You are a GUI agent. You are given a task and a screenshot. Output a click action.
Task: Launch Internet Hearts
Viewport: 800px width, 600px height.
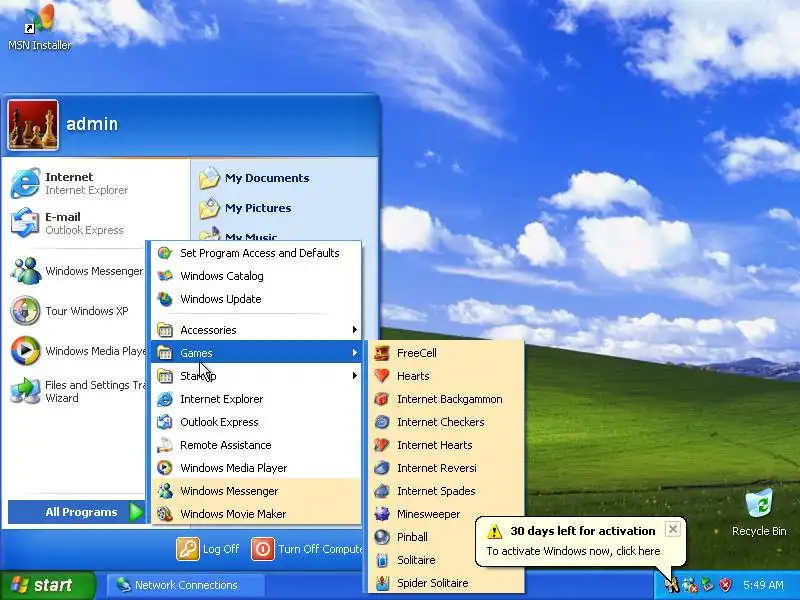tap(446, 445)
